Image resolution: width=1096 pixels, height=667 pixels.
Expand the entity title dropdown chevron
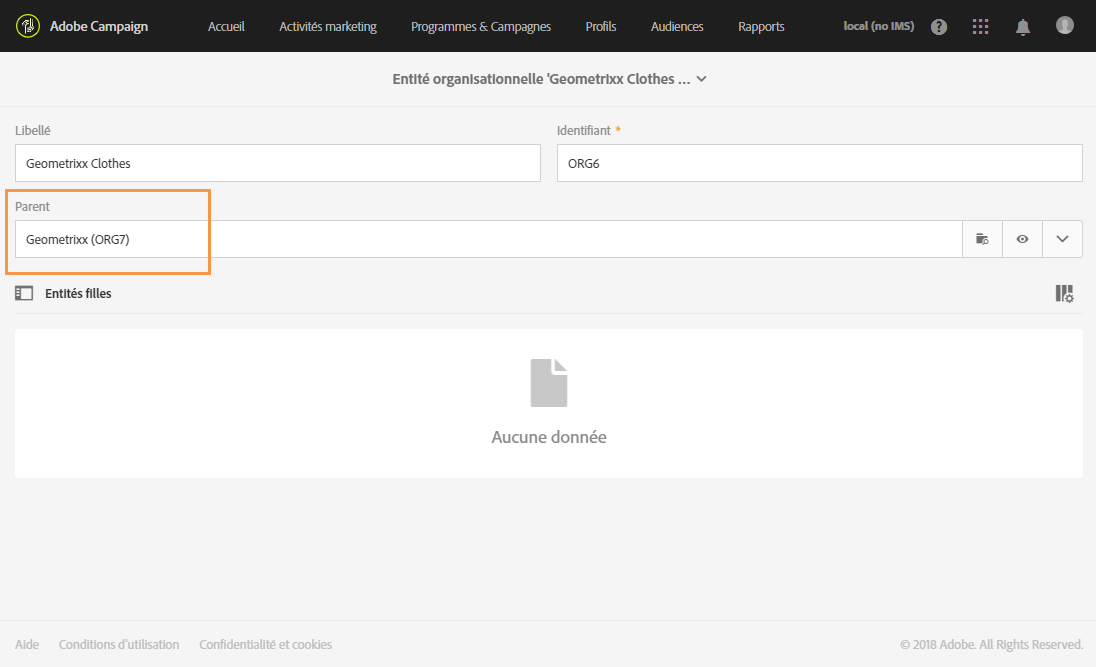point(702,79)
